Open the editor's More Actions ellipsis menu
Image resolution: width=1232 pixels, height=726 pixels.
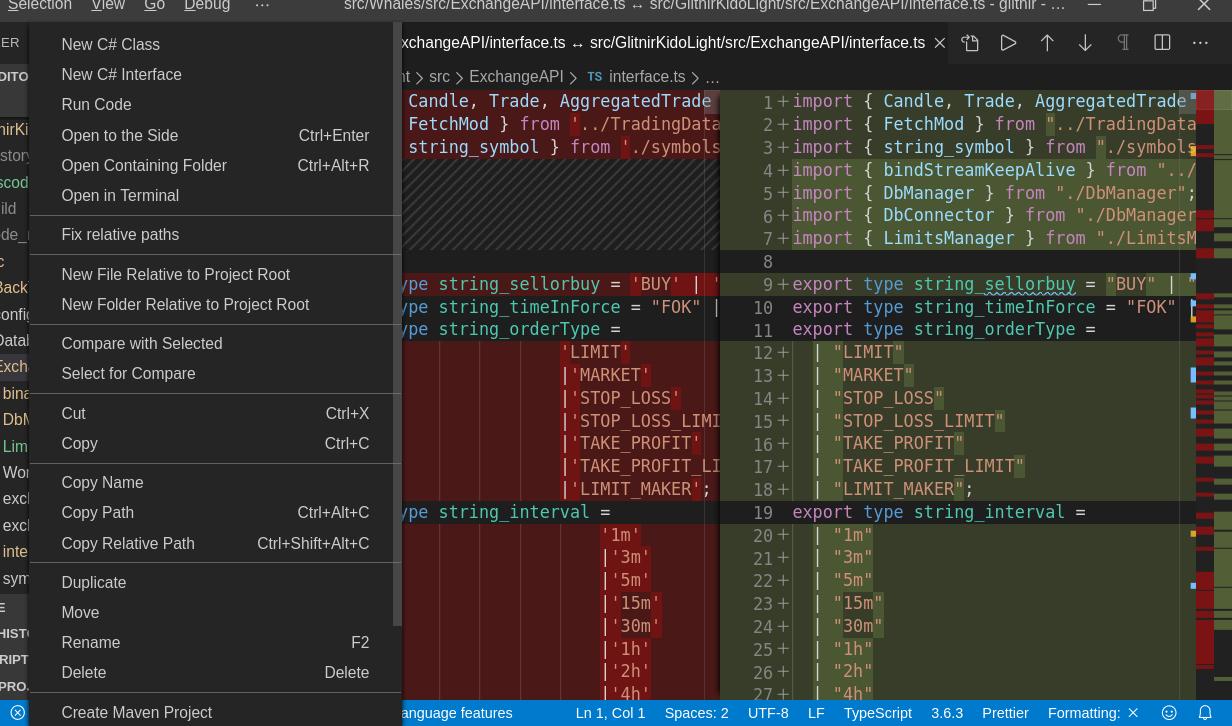click(1200, 43)
